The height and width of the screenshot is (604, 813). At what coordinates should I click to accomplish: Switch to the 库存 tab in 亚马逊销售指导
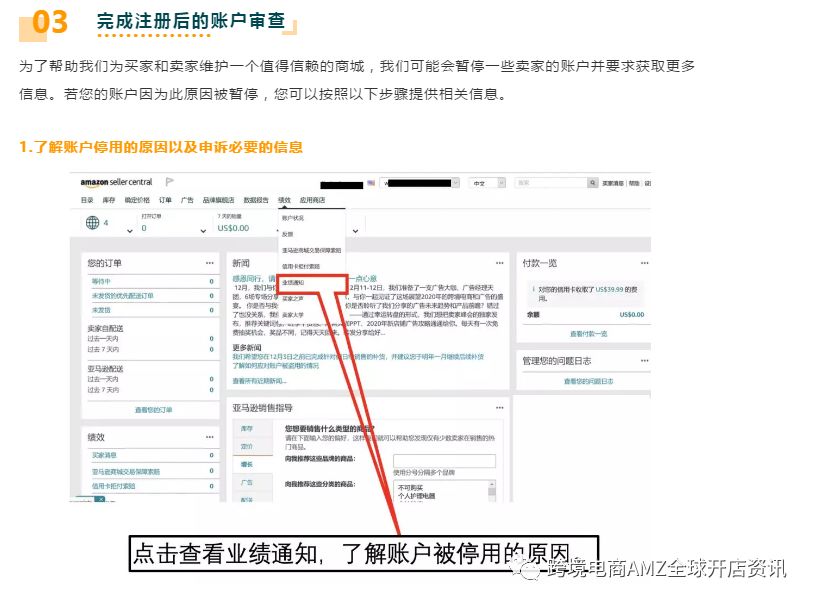tap(253, 429)
